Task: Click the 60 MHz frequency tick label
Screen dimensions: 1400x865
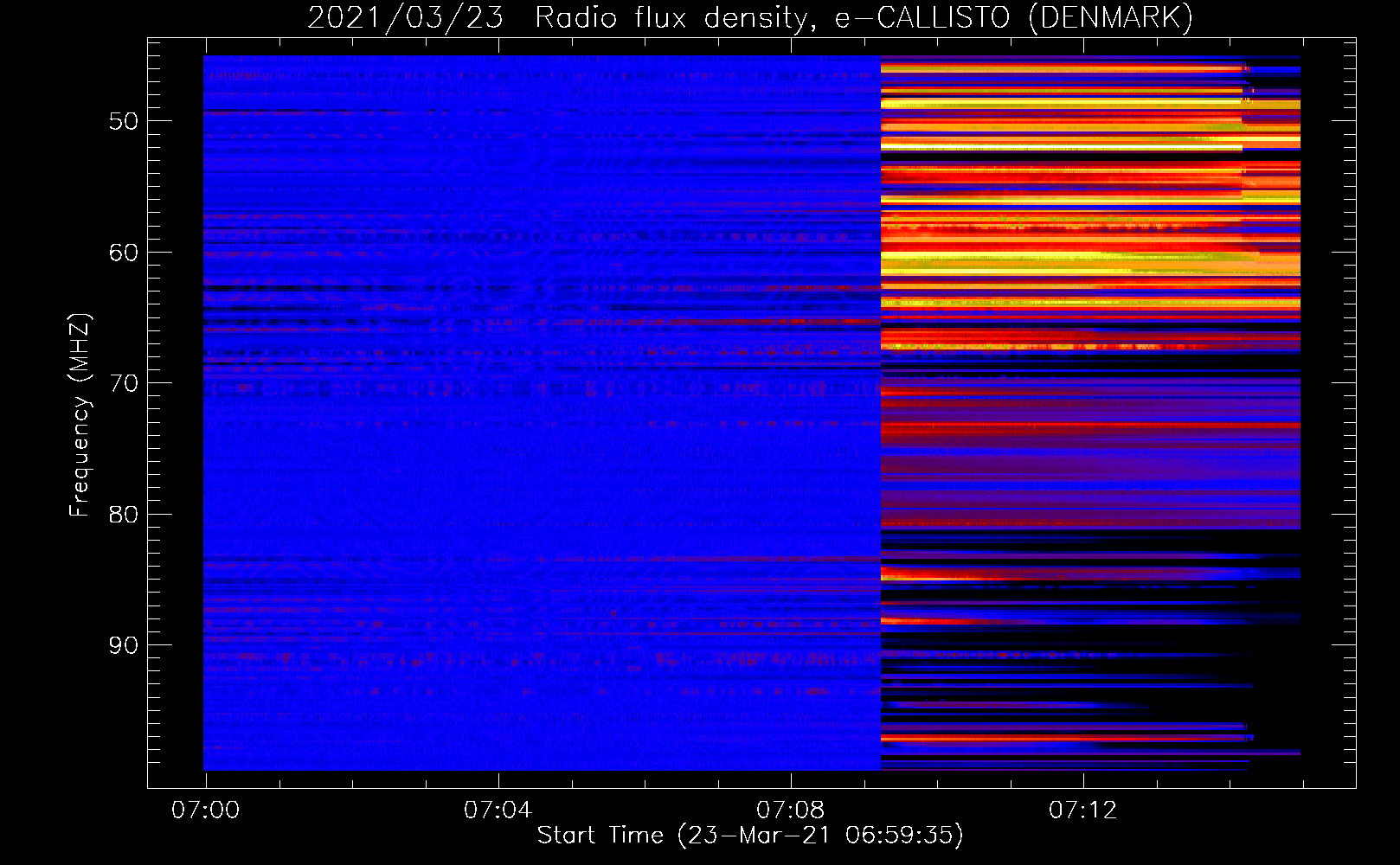Action: tap(124, 253)
